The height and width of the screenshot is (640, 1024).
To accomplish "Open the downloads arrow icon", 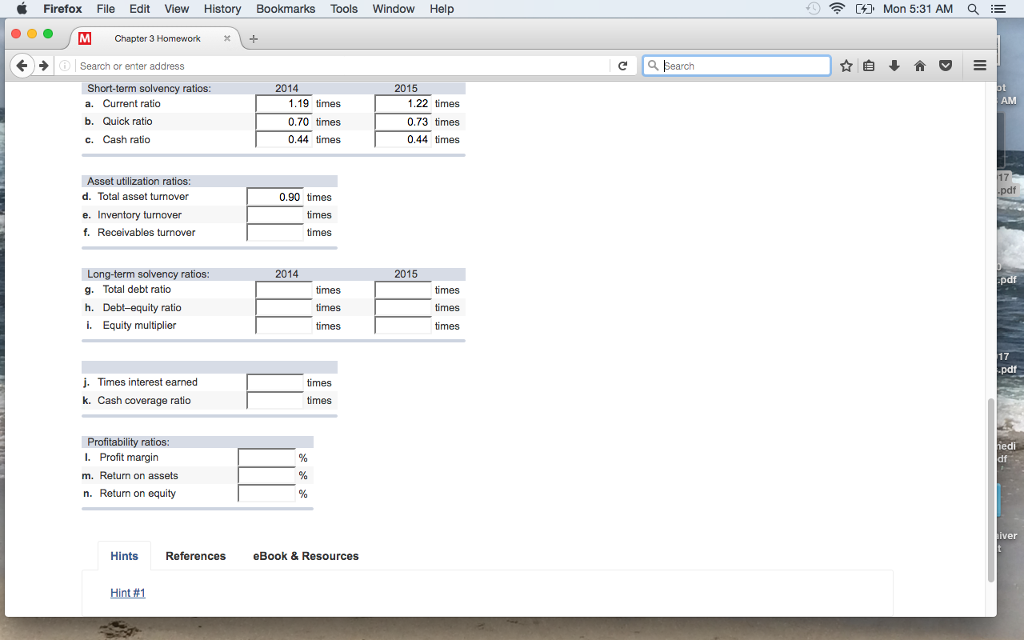I will point(894,65).
